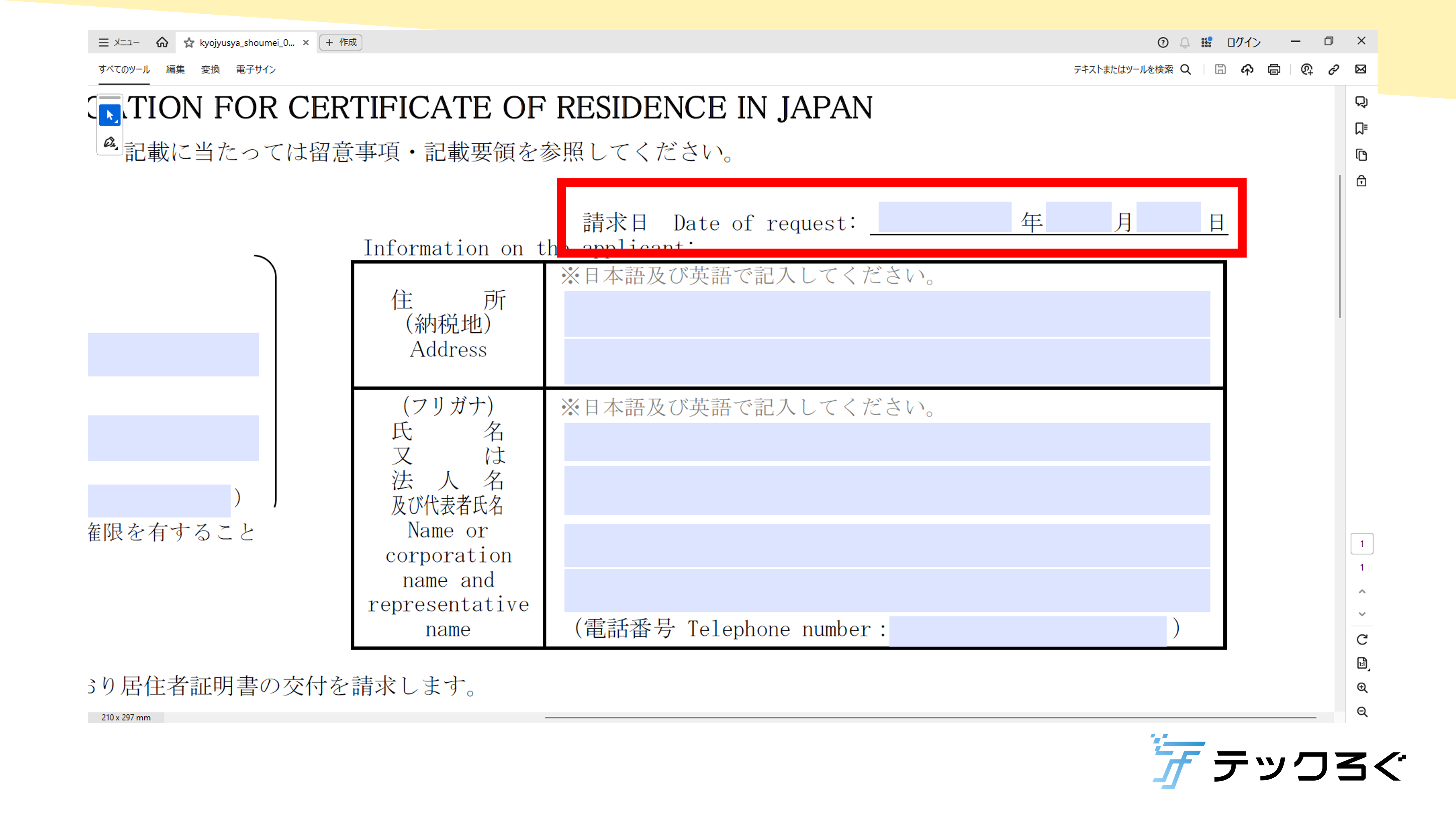Click the first Name input line

[887, 442]
